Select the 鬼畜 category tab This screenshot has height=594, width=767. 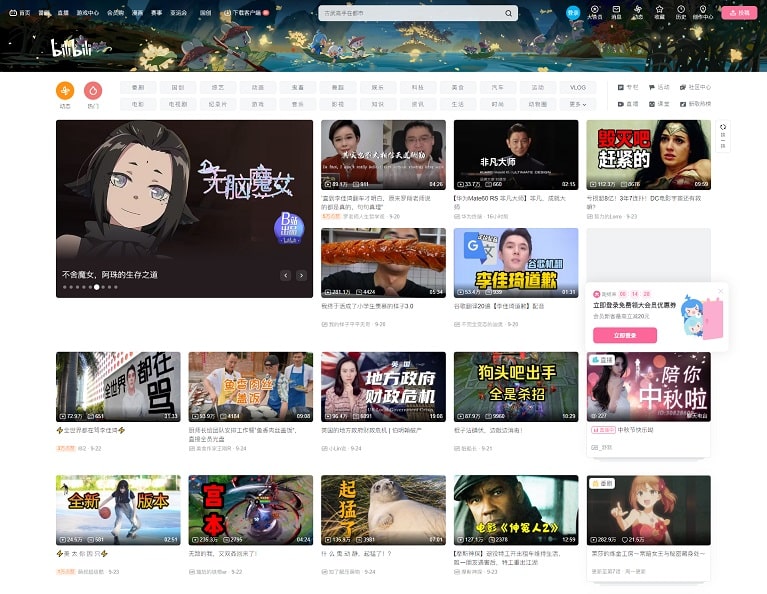coord(298,87)
